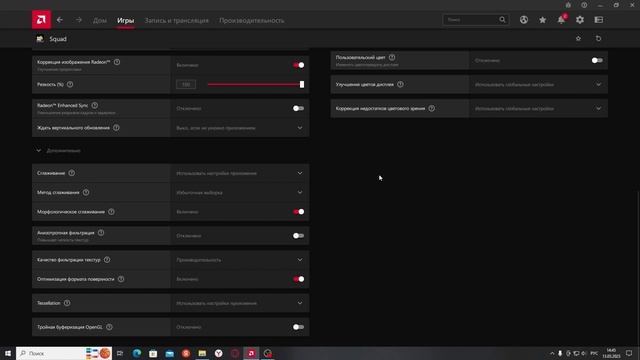Help icon for Коррекция недостатков цветового зрения
The image size is (640, 360).
431,109
